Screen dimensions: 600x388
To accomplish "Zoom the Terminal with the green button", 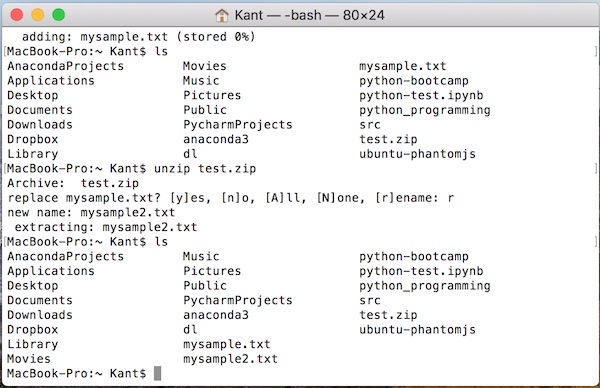I will pos(59,15).
